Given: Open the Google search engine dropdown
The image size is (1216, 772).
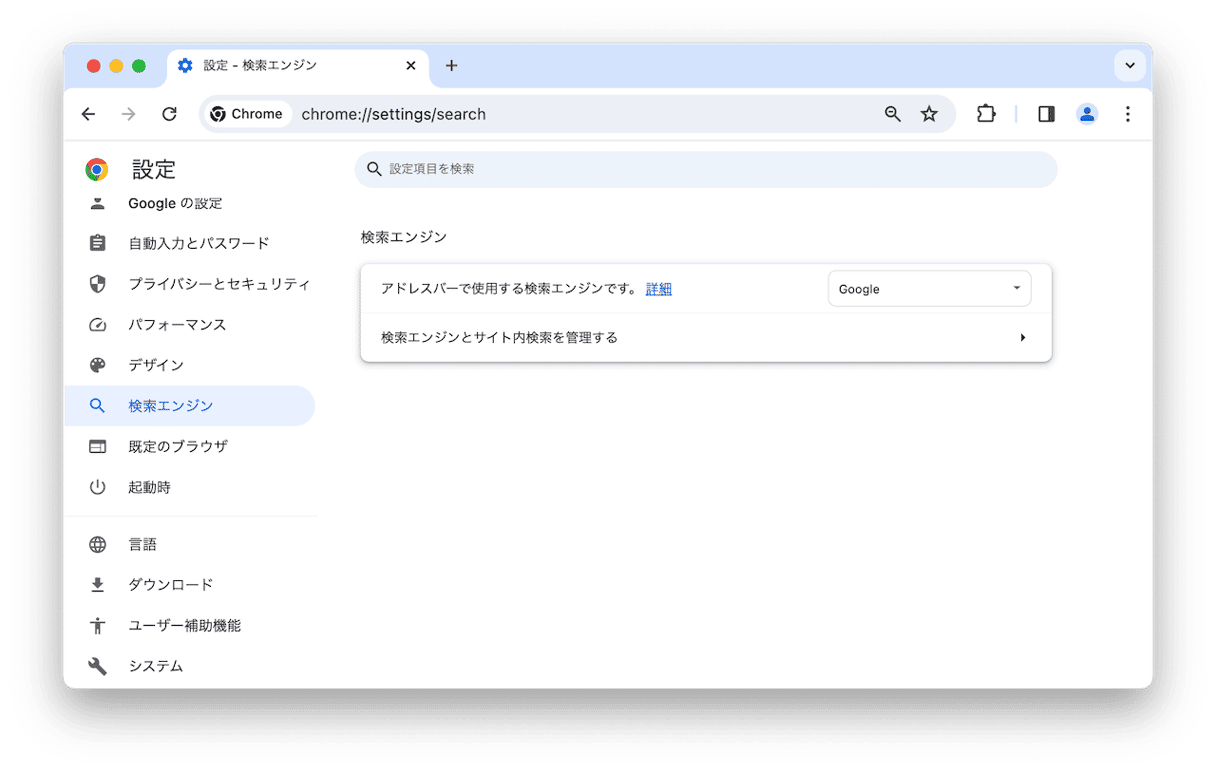Looking at the screenshot, I should (x=929, y=289).
